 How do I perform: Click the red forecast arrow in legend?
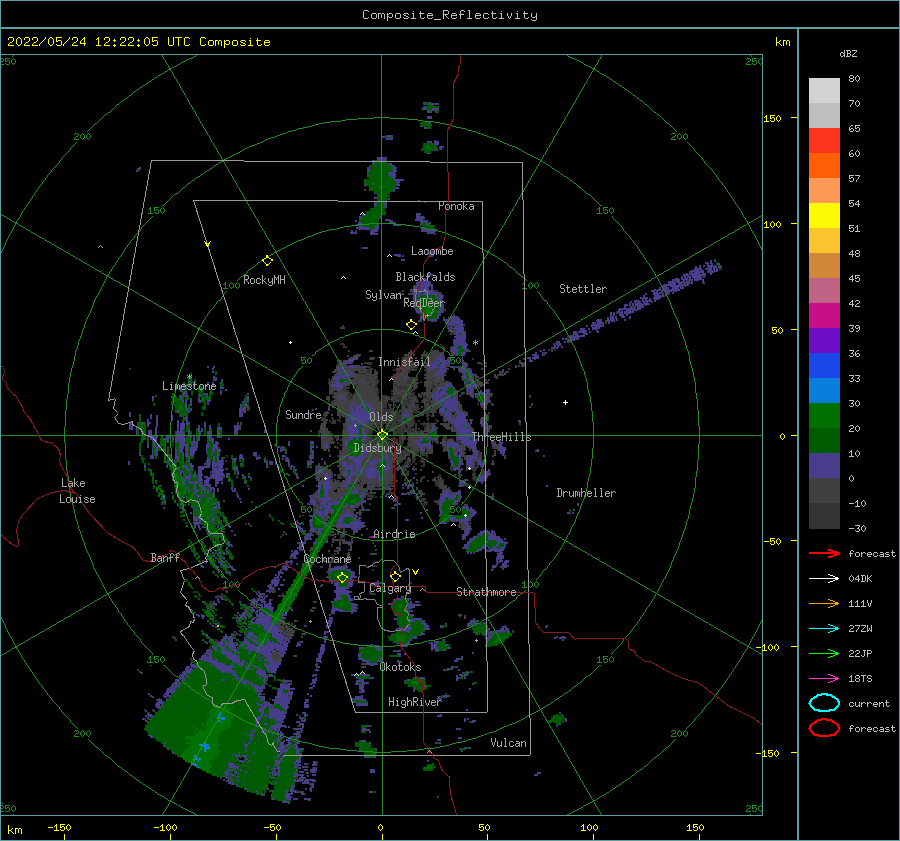tap(824, 553)
